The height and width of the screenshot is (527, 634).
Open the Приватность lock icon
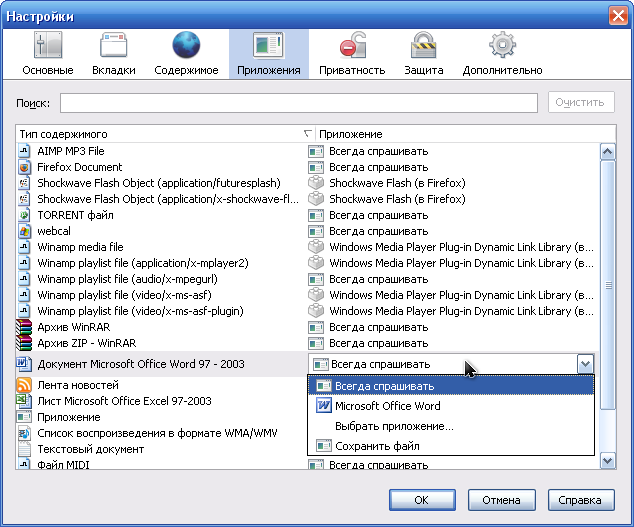point(353,44)
